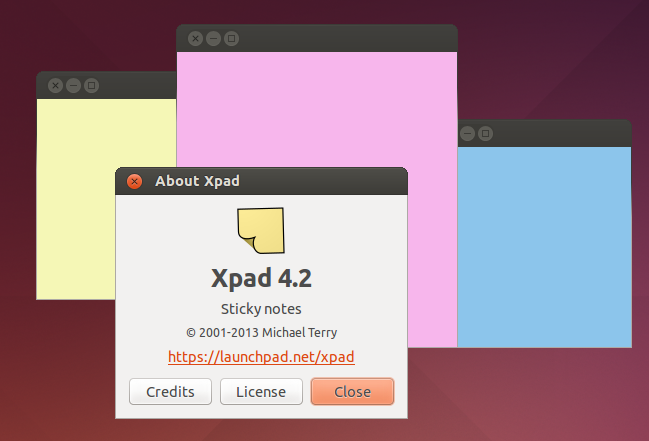This screenshot has width=649, height=441.
Task: Click inside the blue note text area
Action: (544, 247)
